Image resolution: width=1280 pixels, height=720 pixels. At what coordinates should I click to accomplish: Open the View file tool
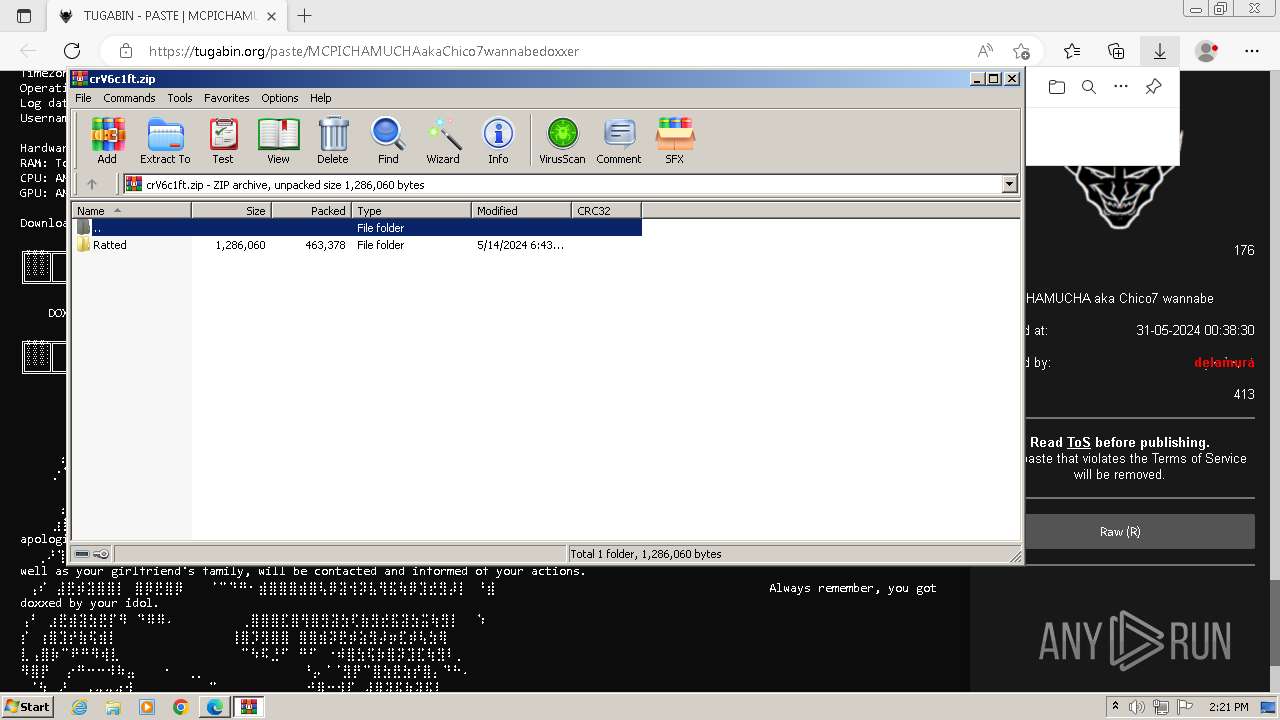pos(278,141)
